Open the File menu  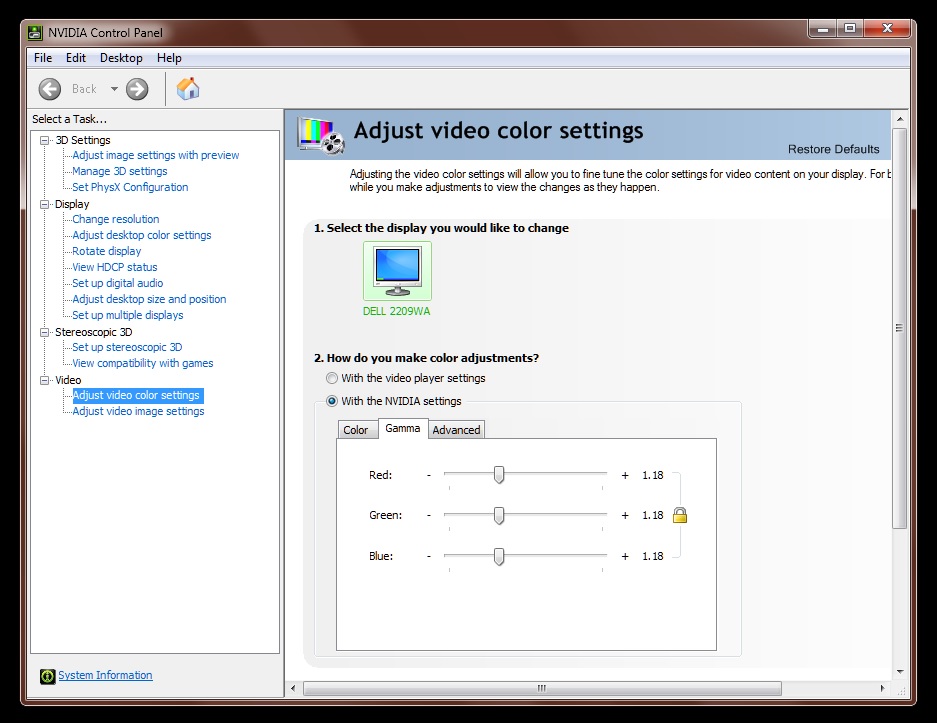[x=43, y=58]
